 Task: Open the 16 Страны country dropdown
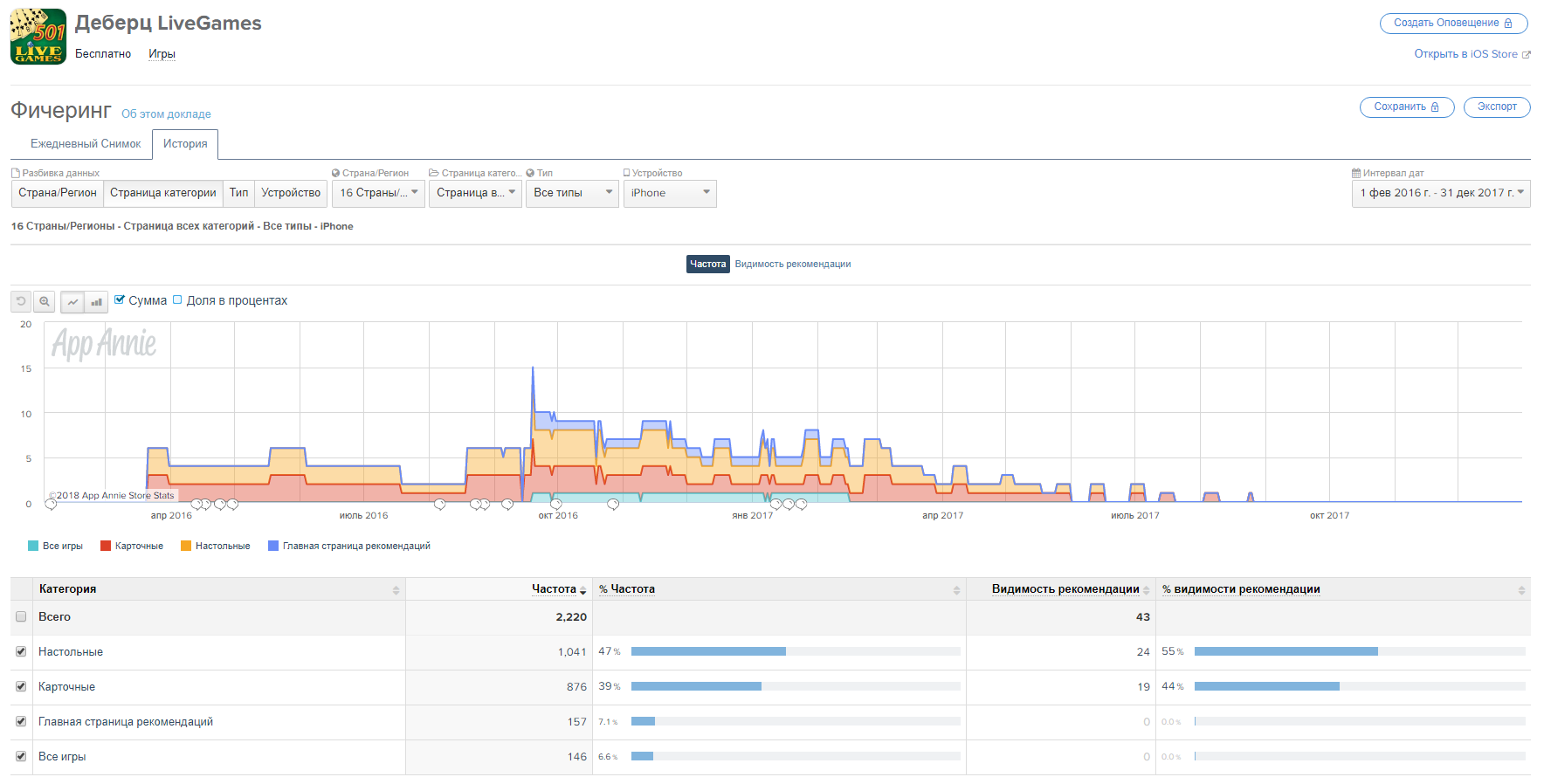[378, 193]
